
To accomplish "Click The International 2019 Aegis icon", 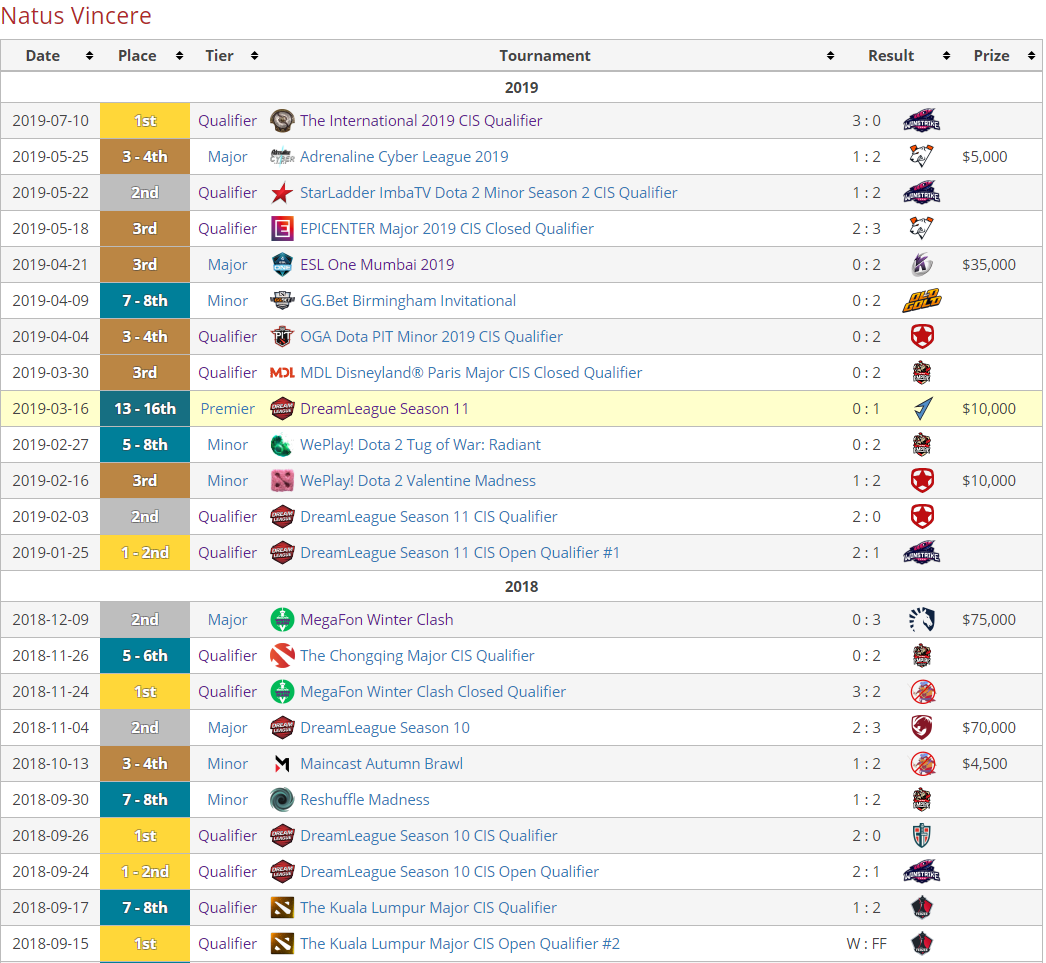I will 282,121.
